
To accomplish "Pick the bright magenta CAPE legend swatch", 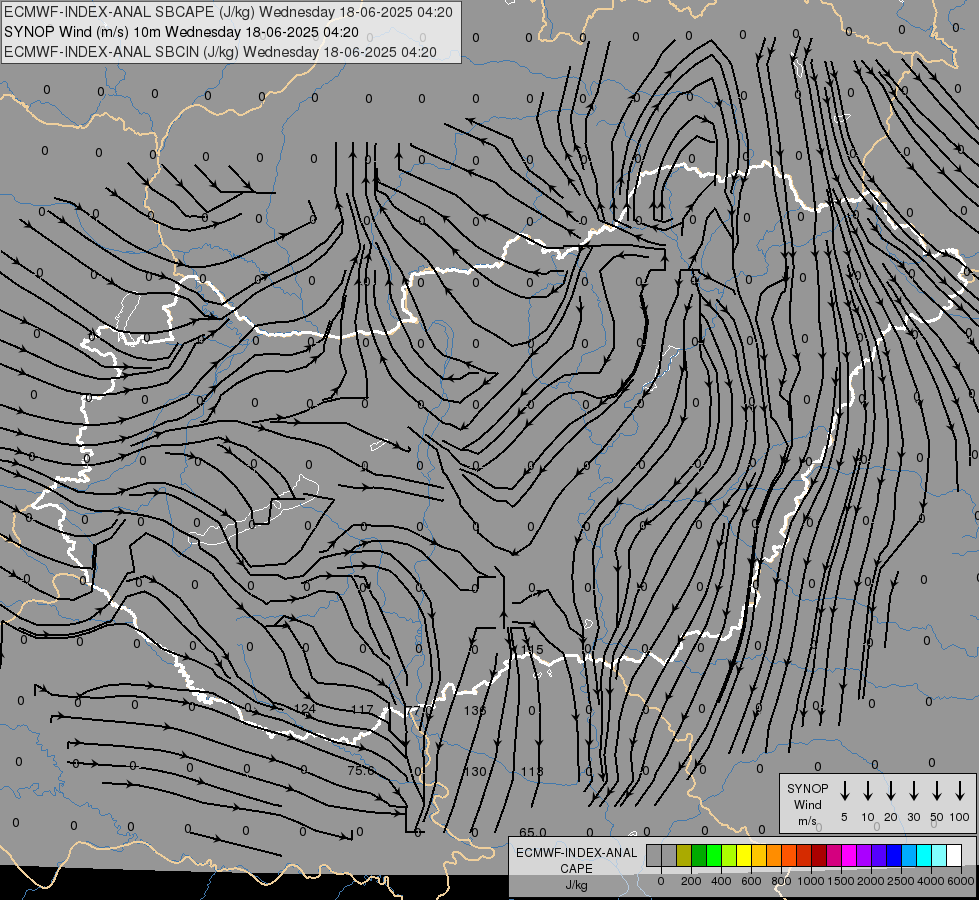I will coord(850,855).
